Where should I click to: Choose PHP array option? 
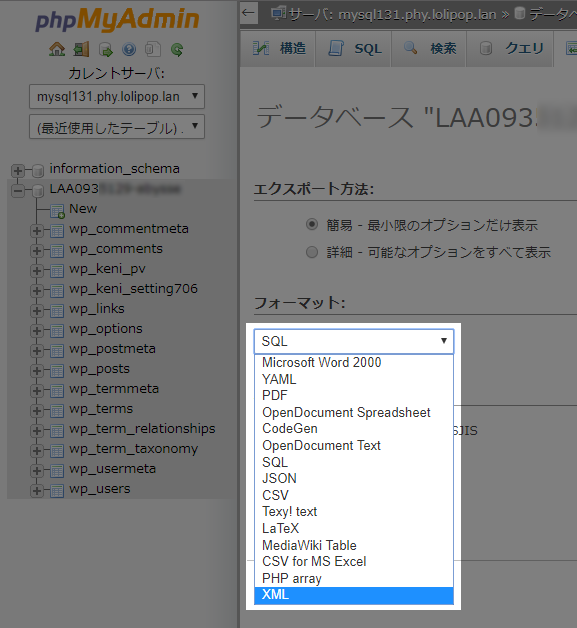tap(354, 579)
